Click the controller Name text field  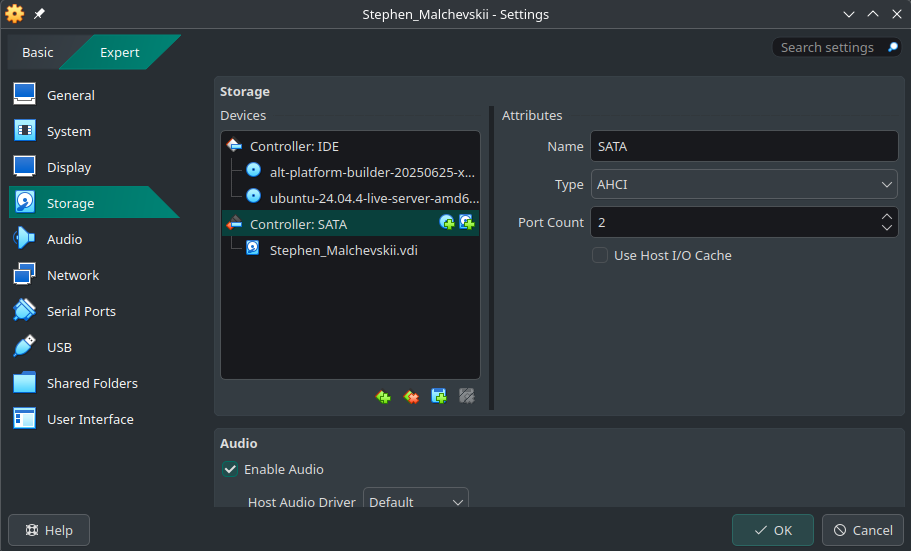(744, 146)
